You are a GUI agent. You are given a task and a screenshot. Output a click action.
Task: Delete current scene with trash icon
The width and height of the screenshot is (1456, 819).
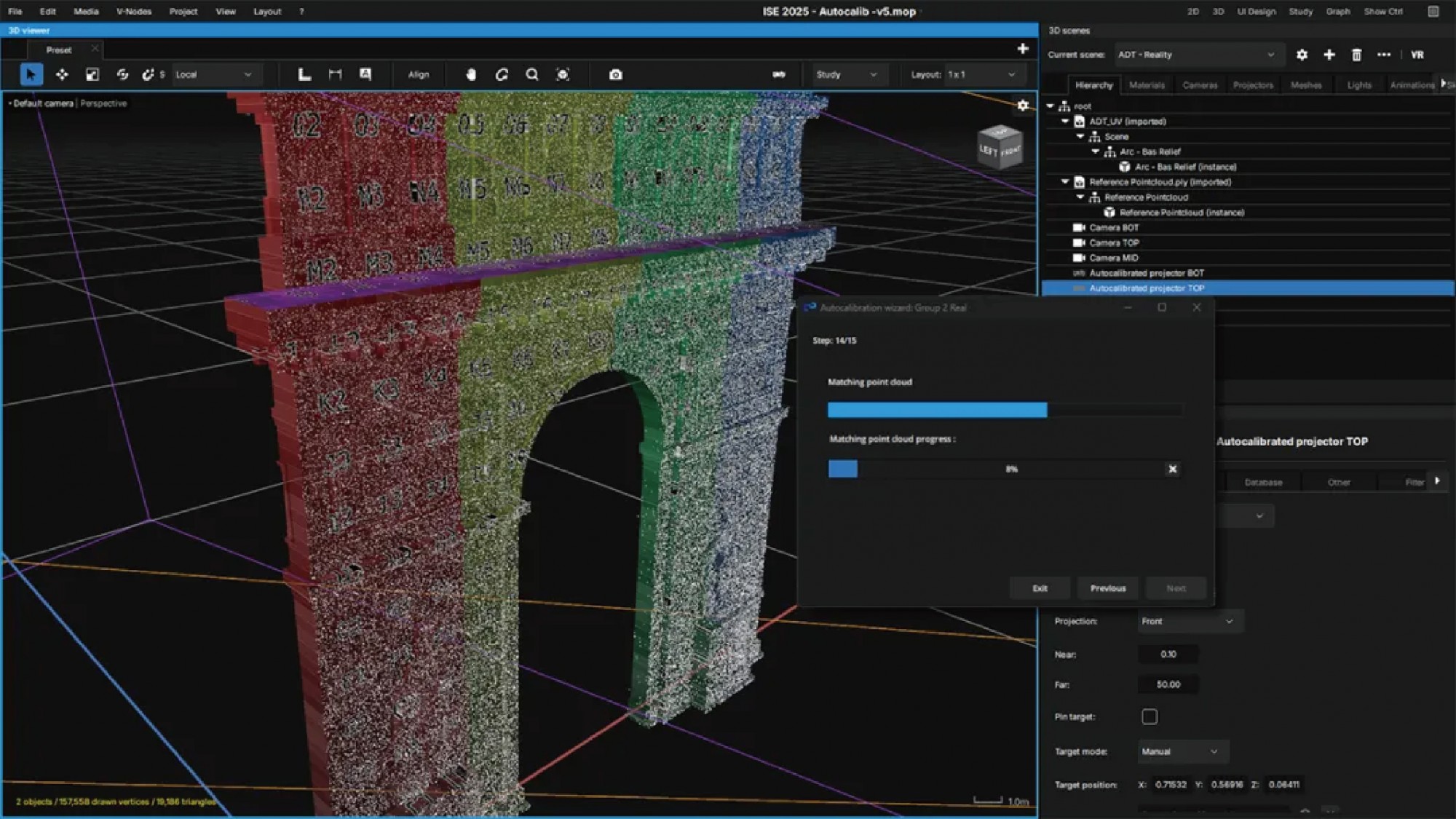point(1356,55)
